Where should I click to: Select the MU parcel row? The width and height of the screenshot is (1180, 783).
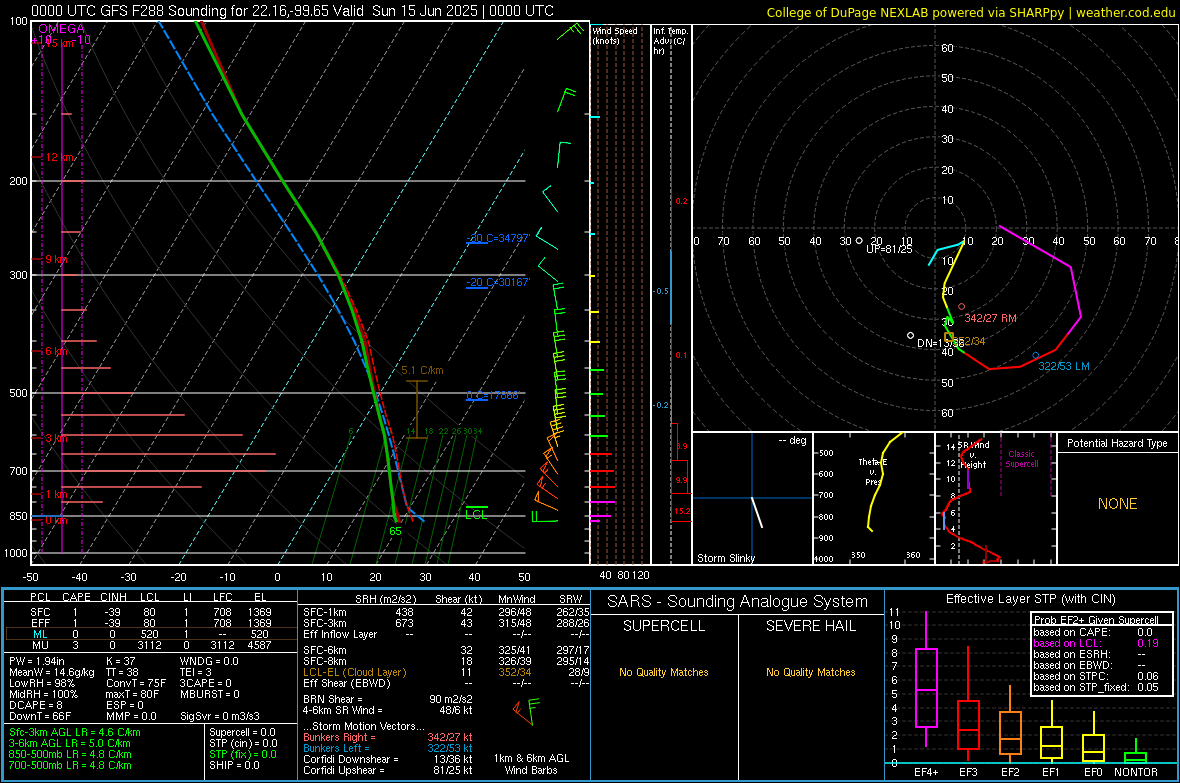tap(149, 644)
